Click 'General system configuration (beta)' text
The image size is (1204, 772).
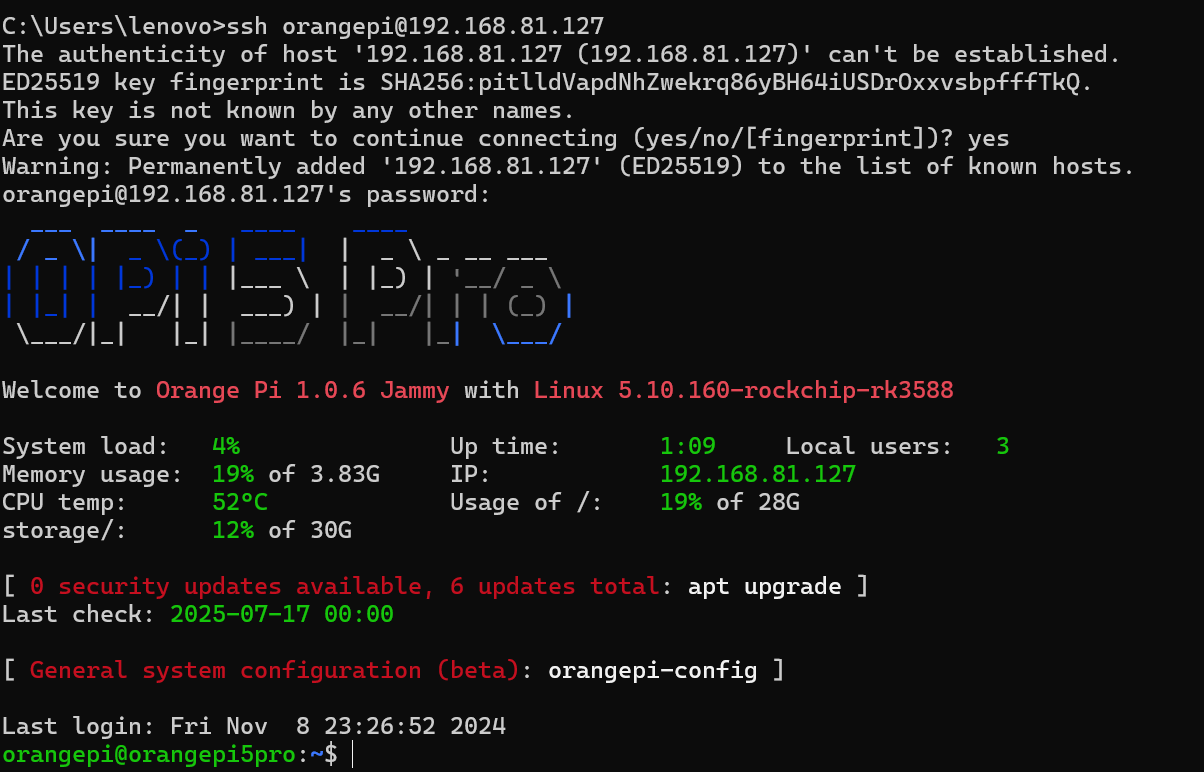click(x=275, y=669)
